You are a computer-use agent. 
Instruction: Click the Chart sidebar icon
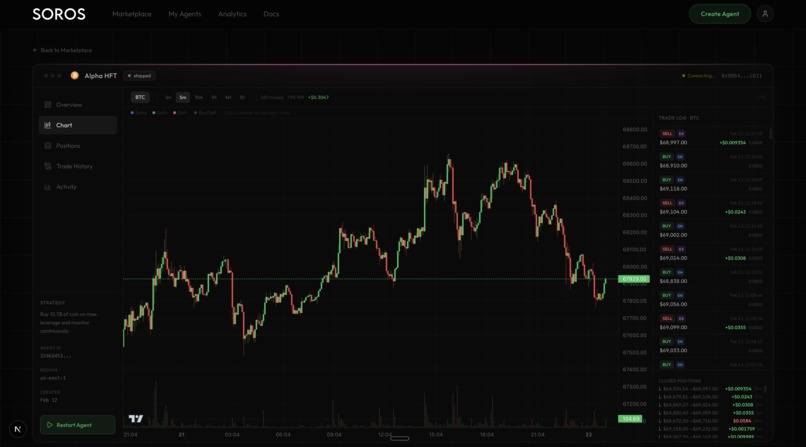pyautogui.click(x=47, y=125)
